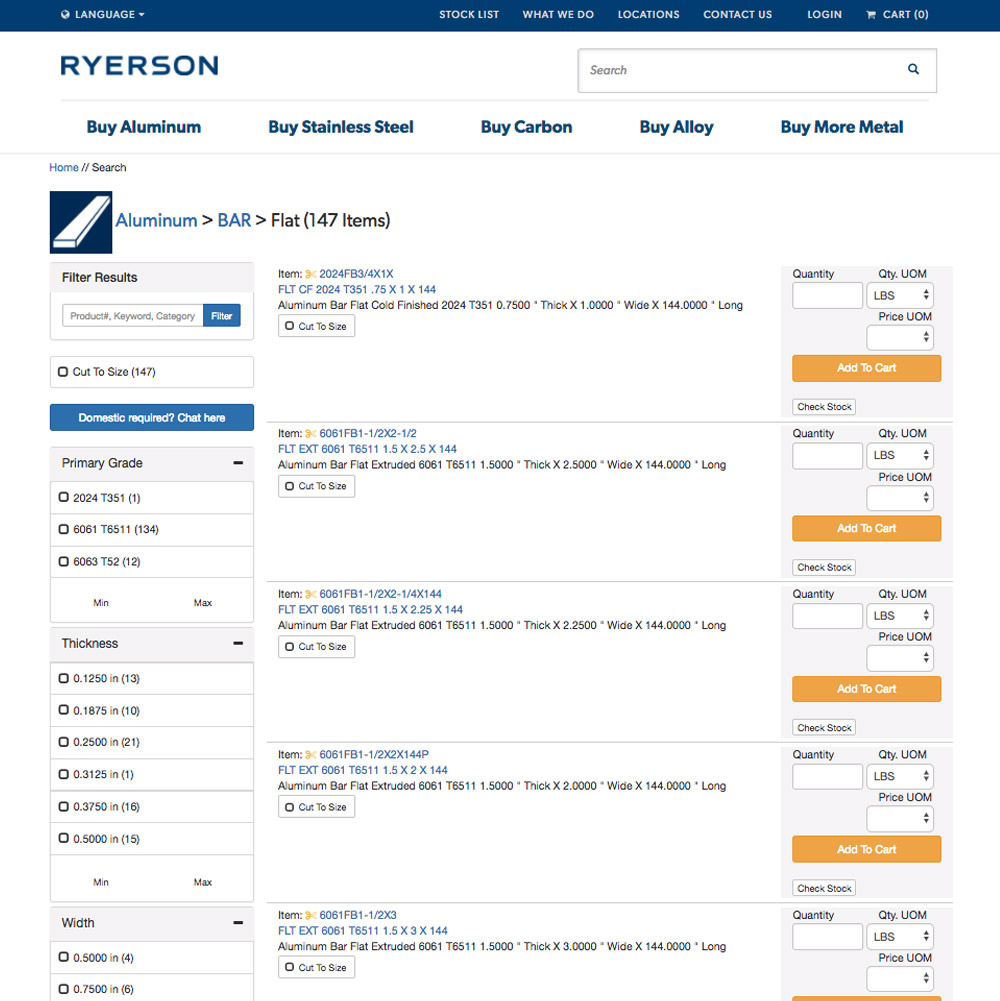Open the Buy Alloy menu
1000x1001 pixels.
676,127
